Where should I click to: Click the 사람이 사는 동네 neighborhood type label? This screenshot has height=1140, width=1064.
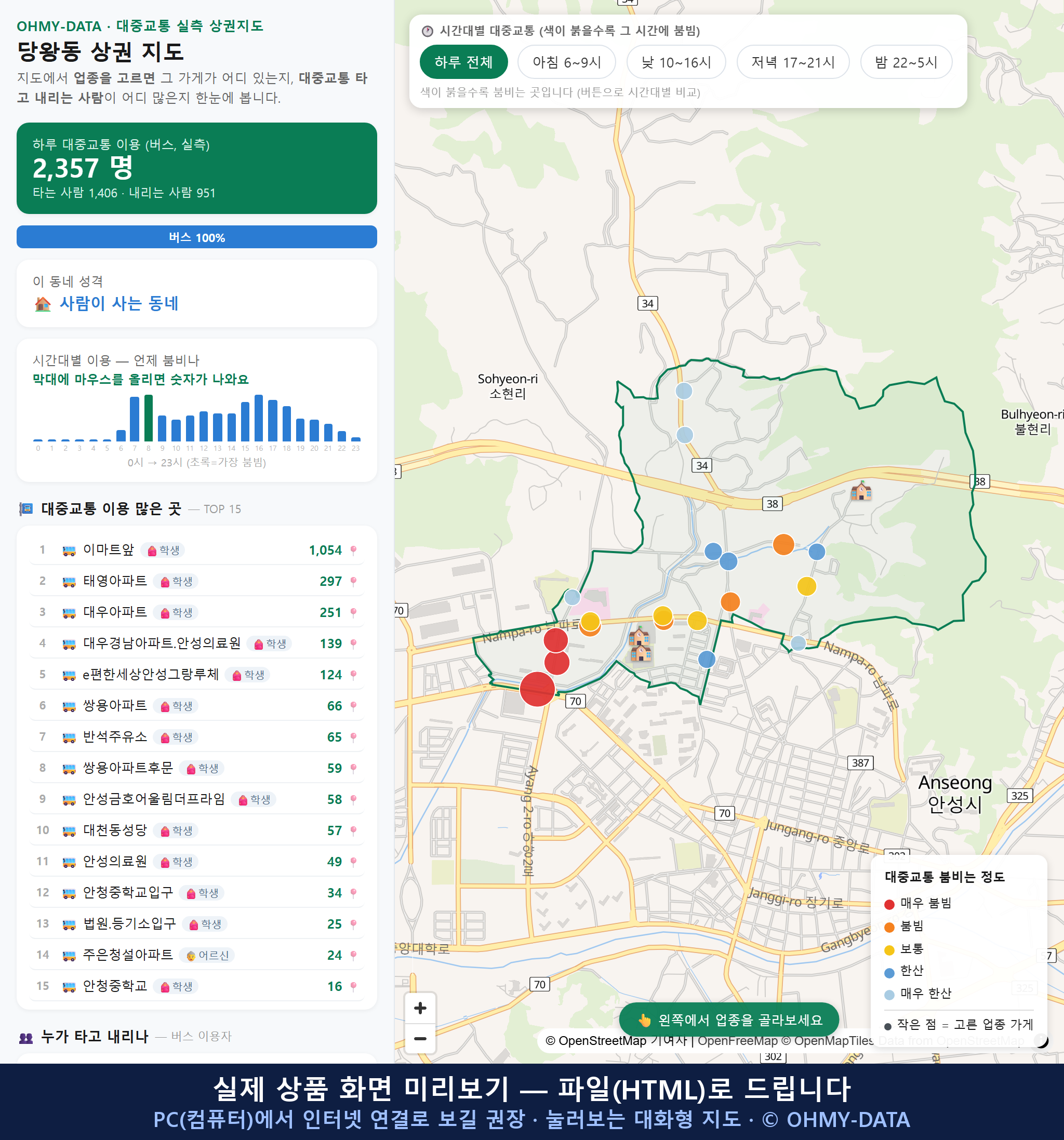(x=119, y=303)
